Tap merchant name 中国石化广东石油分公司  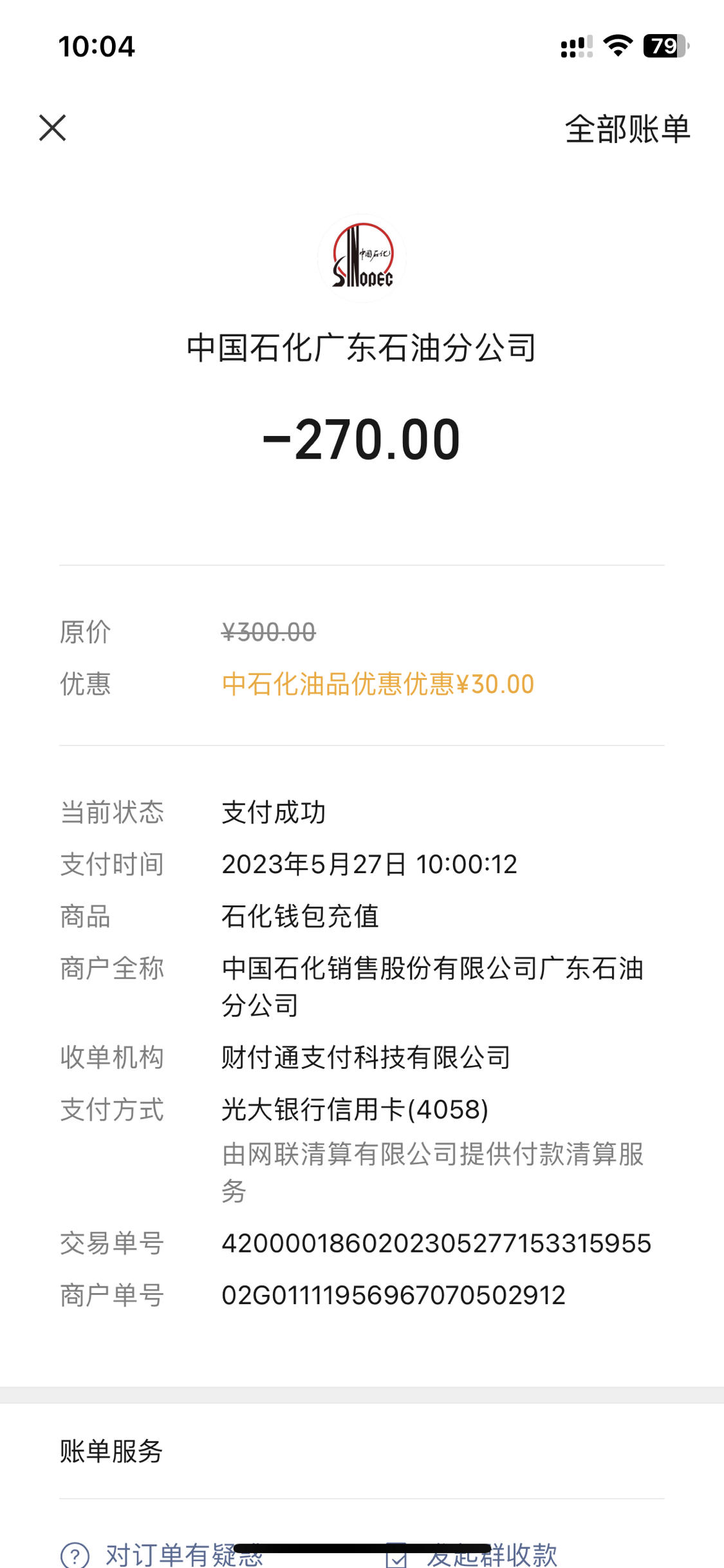pos(362,348)
